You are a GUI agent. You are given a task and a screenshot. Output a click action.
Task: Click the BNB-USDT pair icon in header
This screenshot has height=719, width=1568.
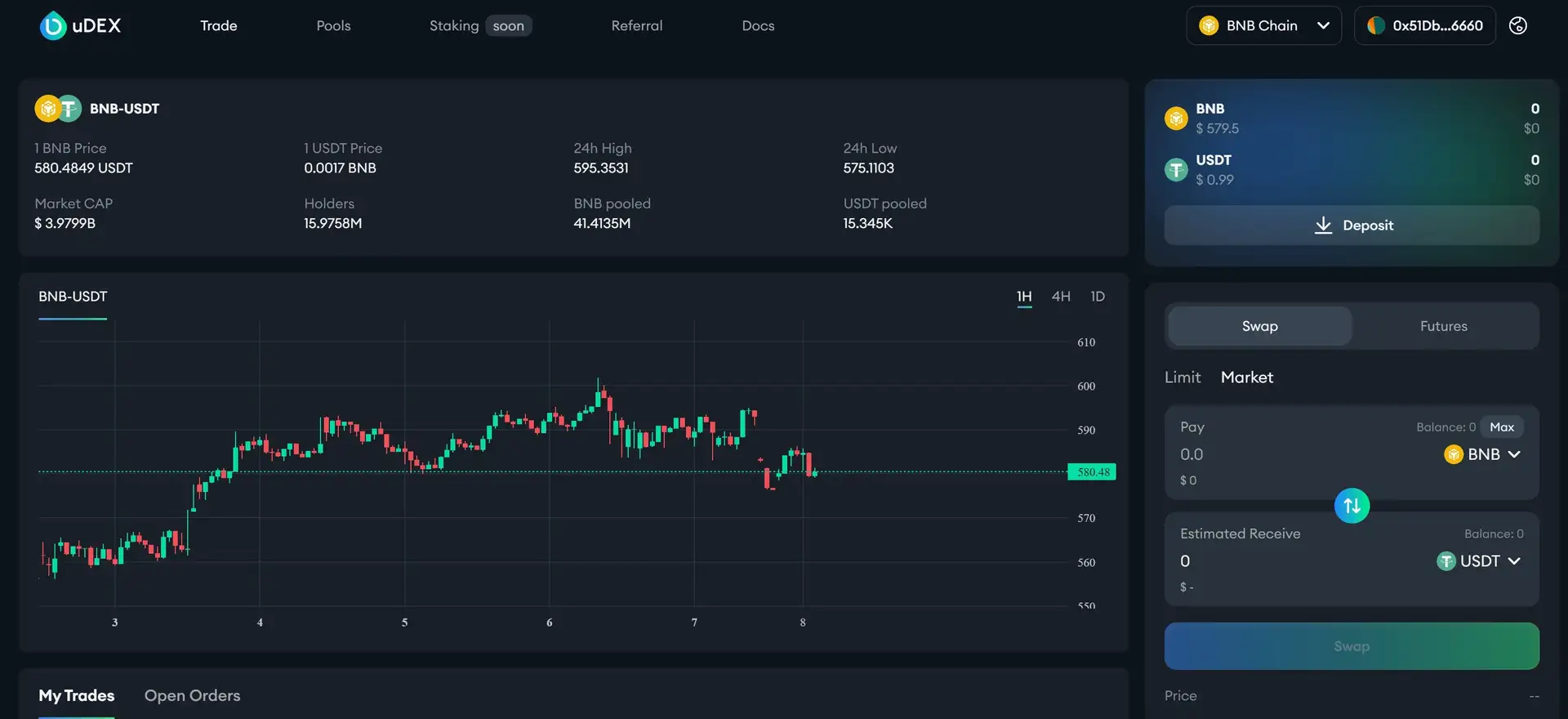pyautogui.click(x=58, y=109)
